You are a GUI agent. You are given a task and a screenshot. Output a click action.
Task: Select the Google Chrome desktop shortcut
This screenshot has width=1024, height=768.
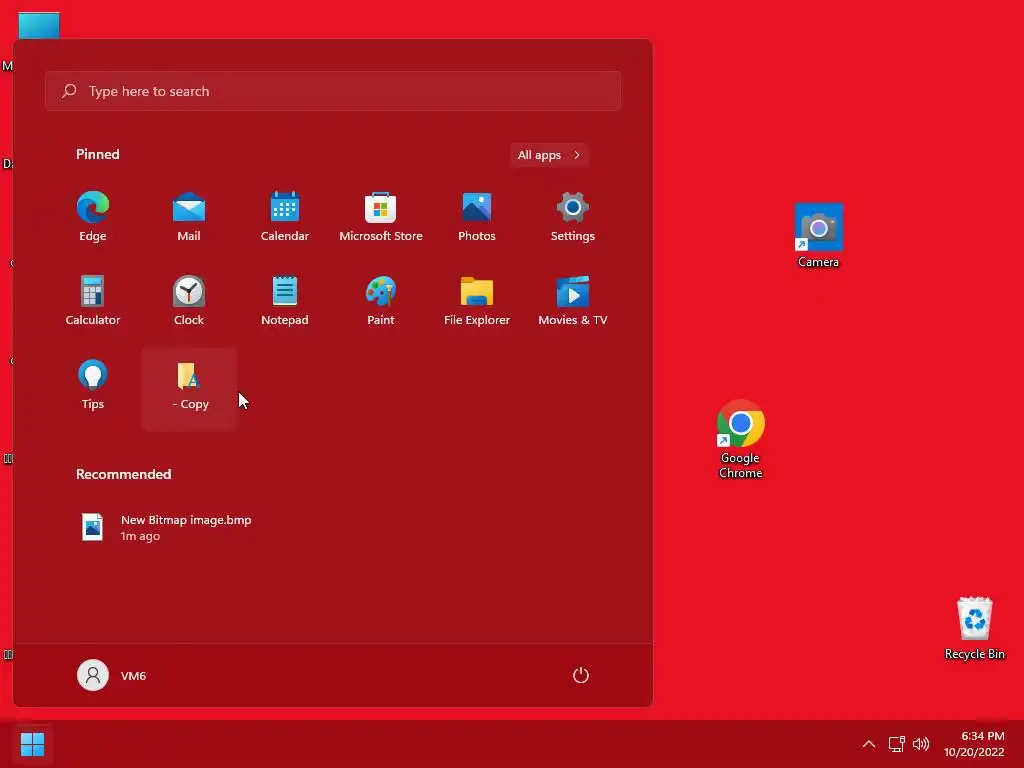(x=740, y=440)
